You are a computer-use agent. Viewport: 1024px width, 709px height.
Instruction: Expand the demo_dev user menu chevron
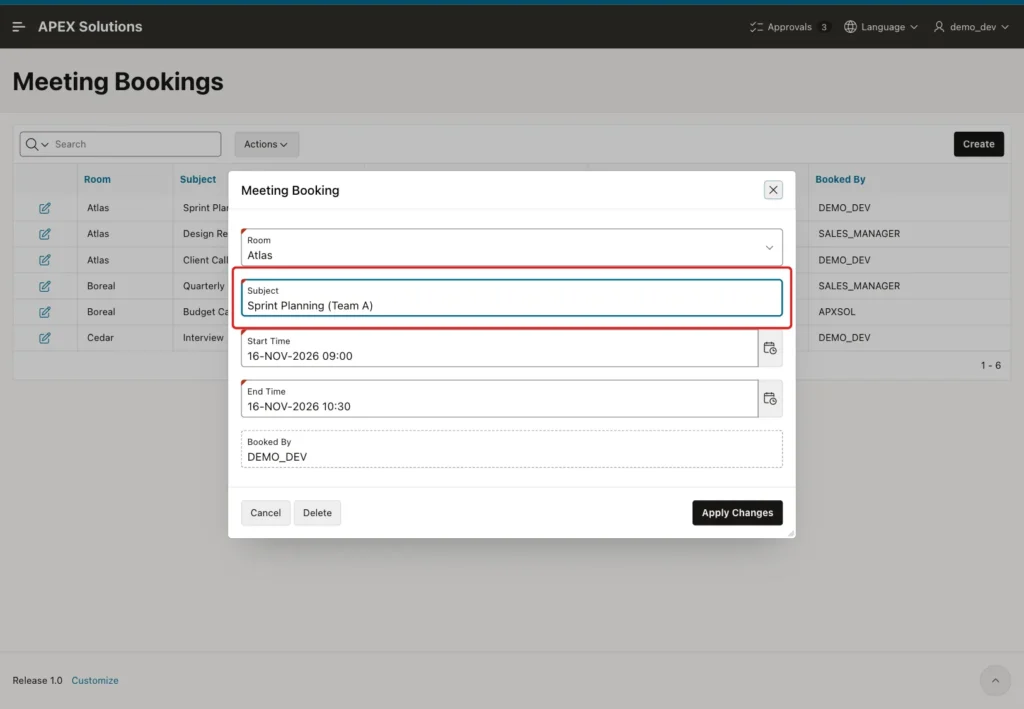pos(1005,27)
